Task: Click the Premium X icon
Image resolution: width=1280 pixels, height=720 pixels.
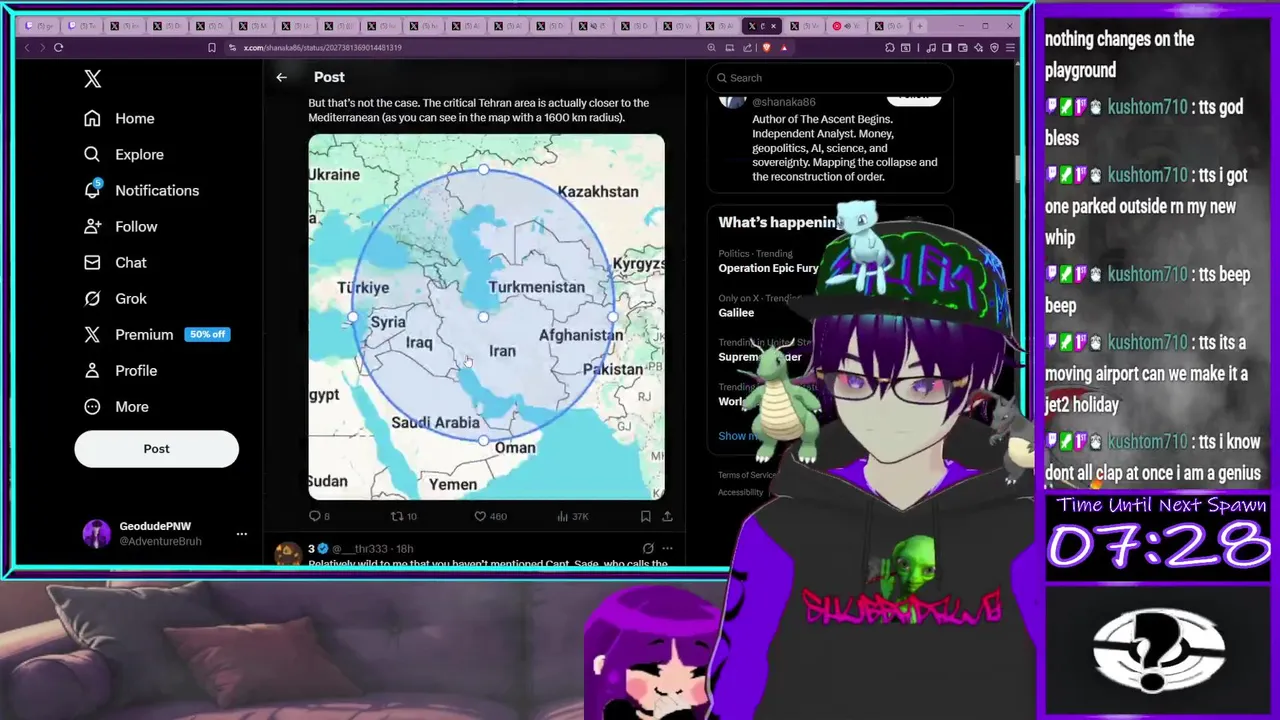Action: coord(92,334)
